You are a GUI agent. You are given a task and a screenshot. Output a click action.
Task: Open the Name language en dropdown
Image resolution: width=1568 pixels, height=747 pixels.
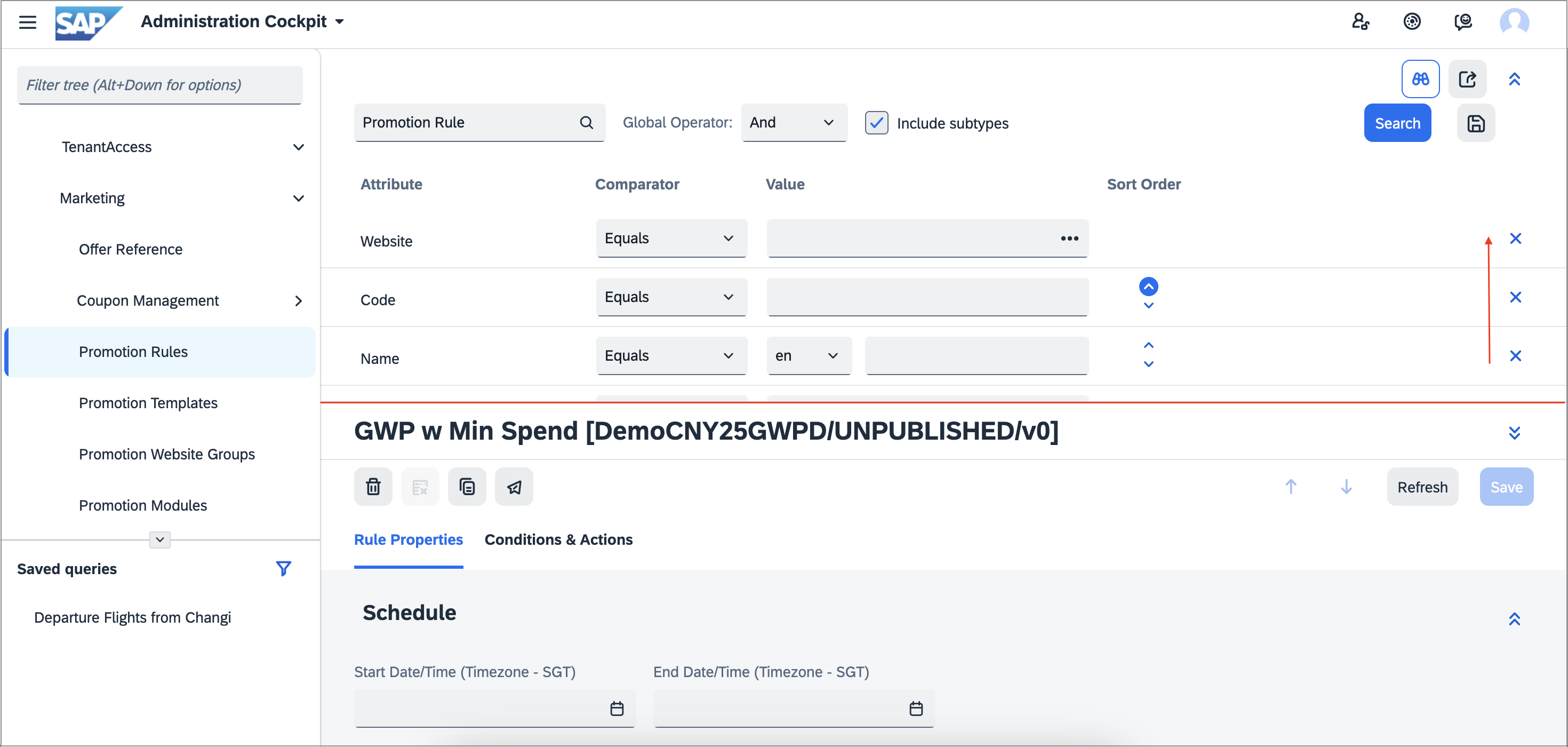coord(809,356)
